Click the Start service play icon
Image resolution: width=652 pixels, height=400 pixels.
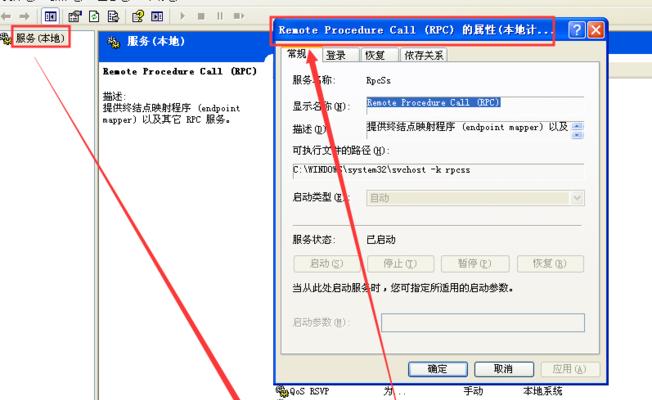point(182,16)
